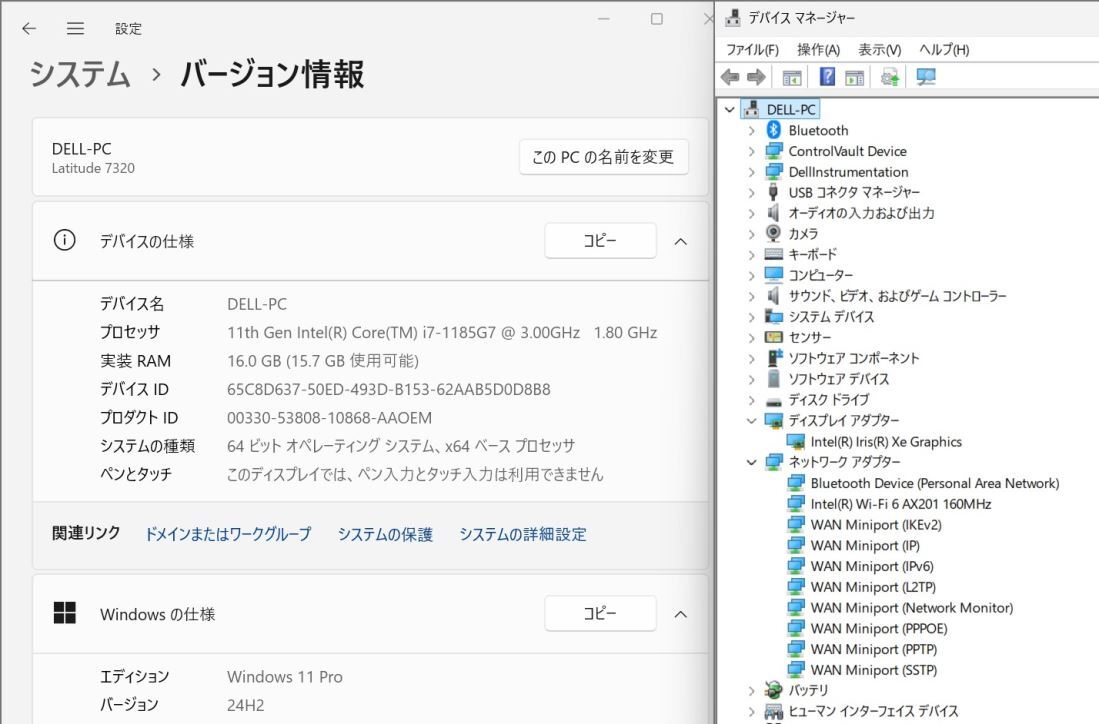Collapse the Windows の仕様 section chevron

click(x=681, y=614)
